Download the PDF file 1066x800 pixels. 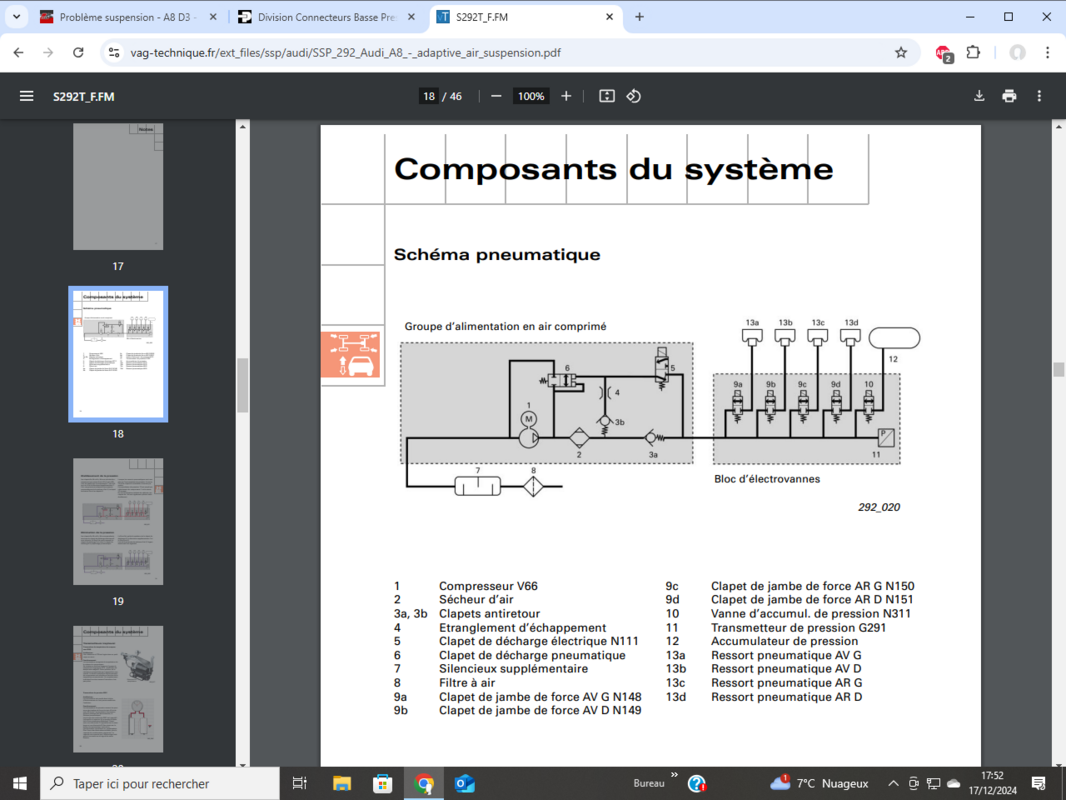(979, 96)
